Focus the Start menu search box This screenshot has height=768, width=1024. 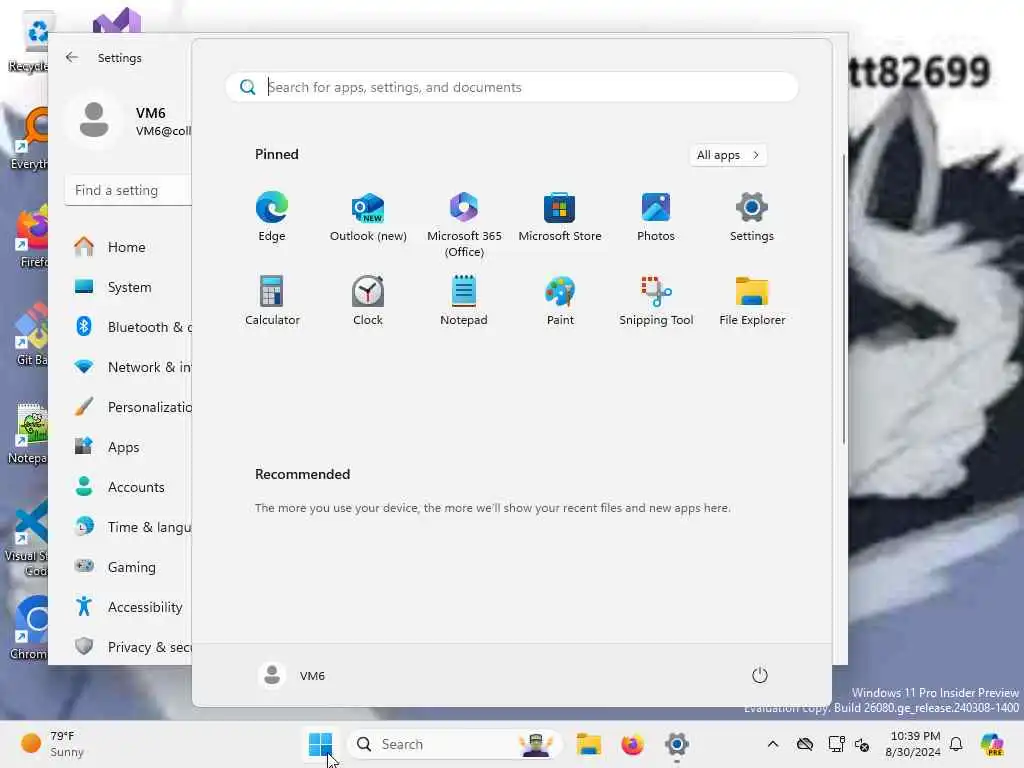point(512,87)
